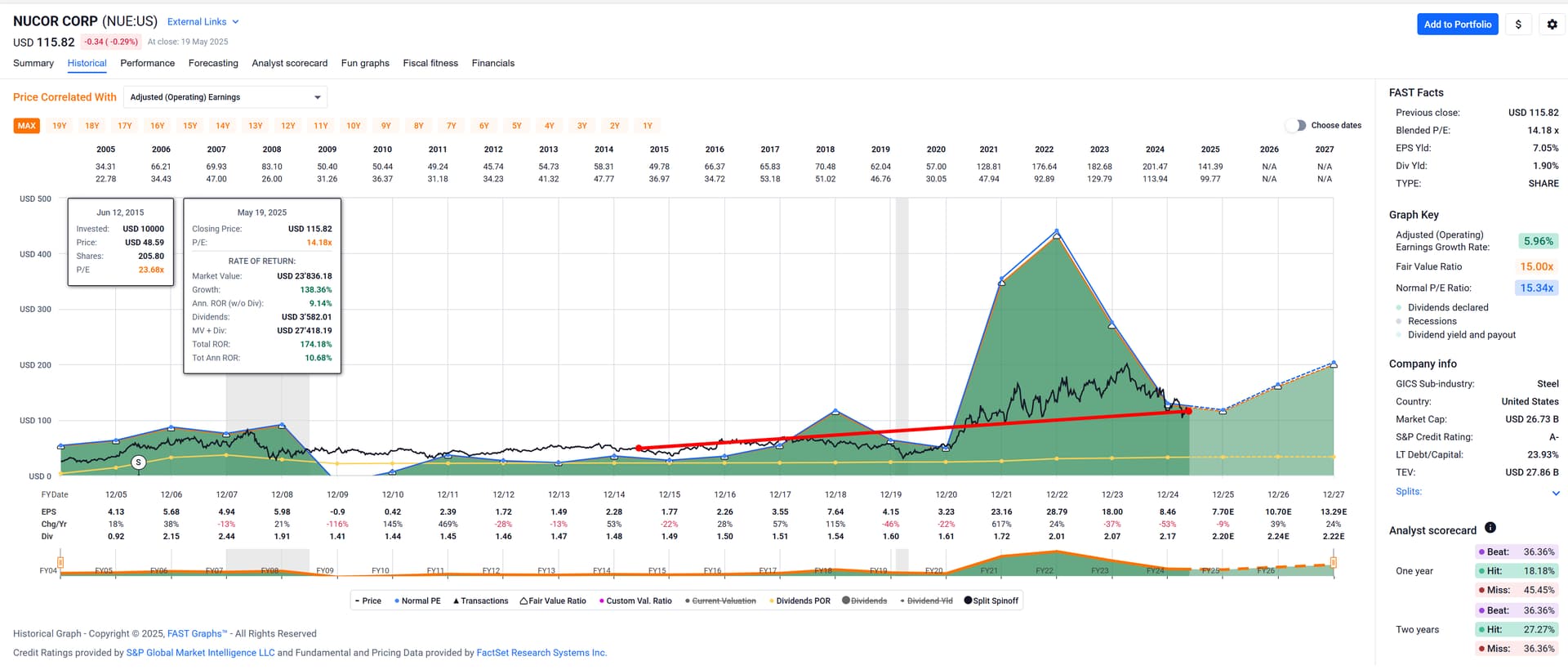
Task: Open the Summary tab
Action: pos(33,63)
